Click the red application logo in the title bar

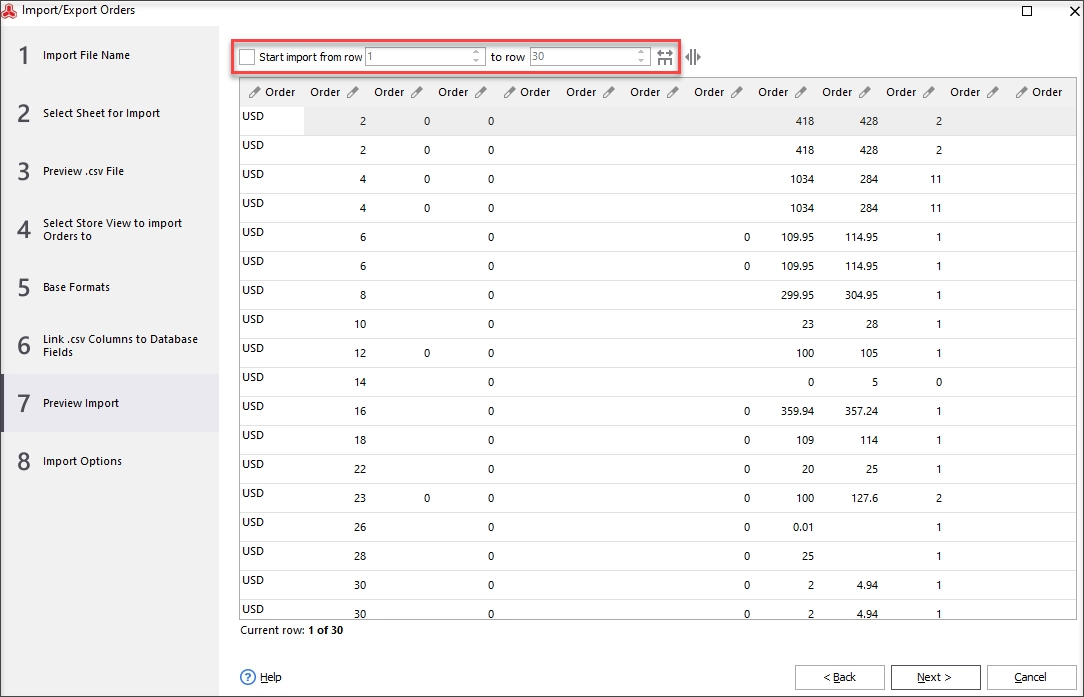[10, 10]
